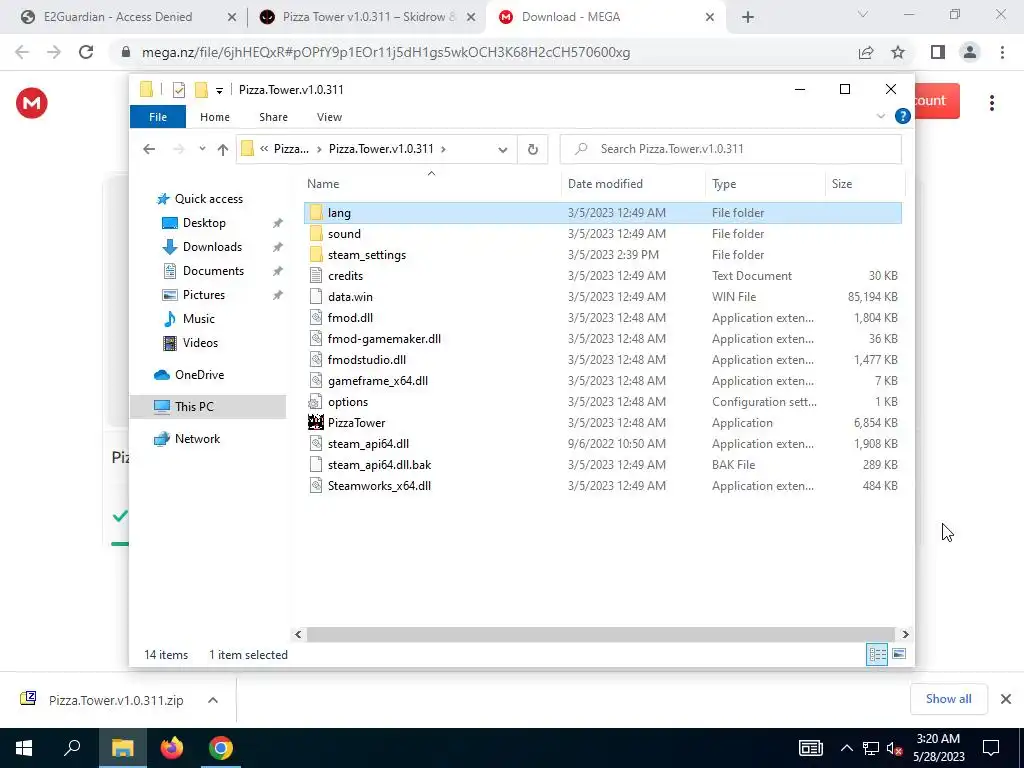Click the PizzaTower application icon
Image resolution: width=1024 pixels, height=768 pixels.
tap(316, 423)
